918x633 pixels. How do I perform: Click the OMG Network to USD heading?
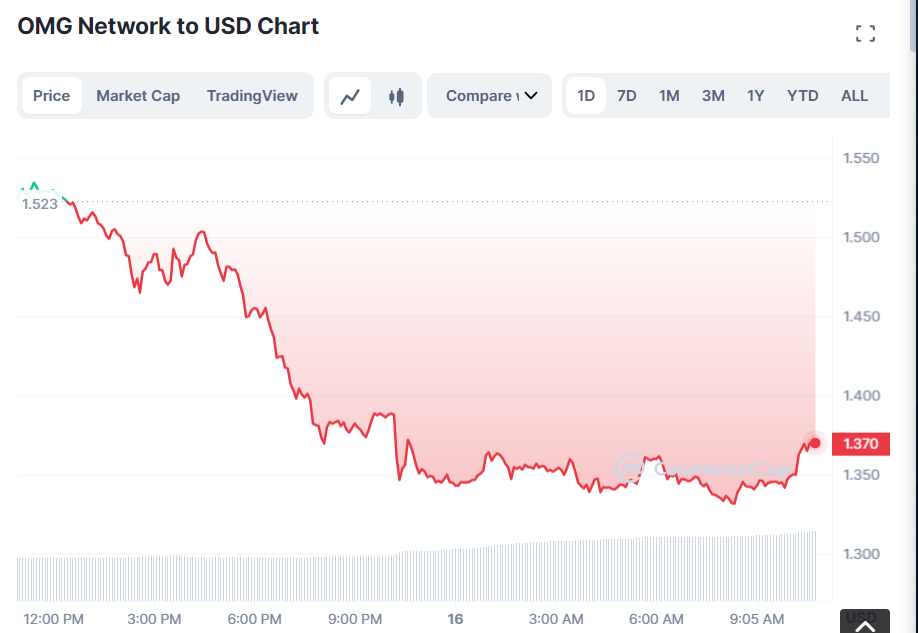(167, 26)
